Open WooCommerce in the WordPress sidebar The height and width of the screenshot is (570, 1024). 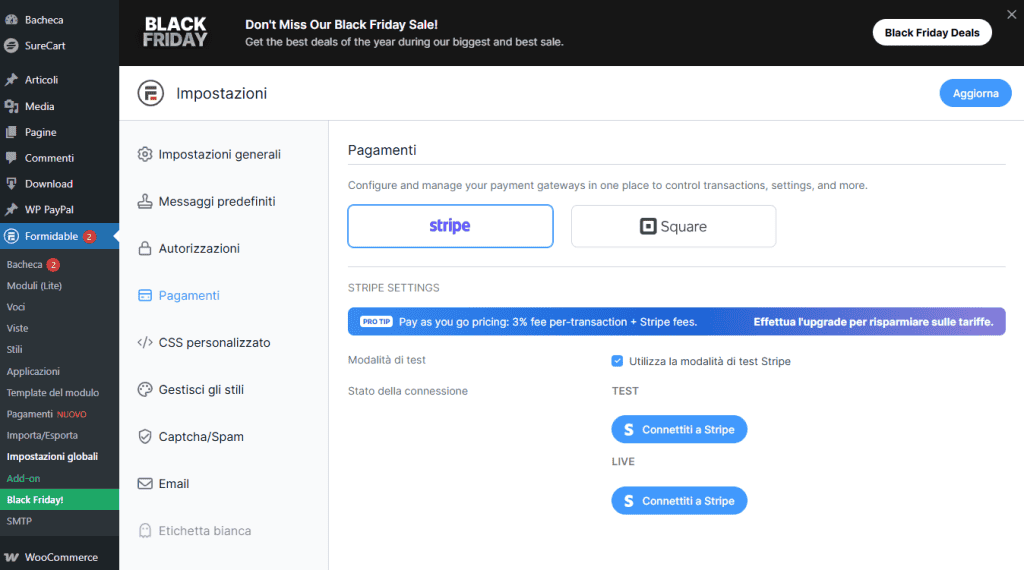[60, 557]
